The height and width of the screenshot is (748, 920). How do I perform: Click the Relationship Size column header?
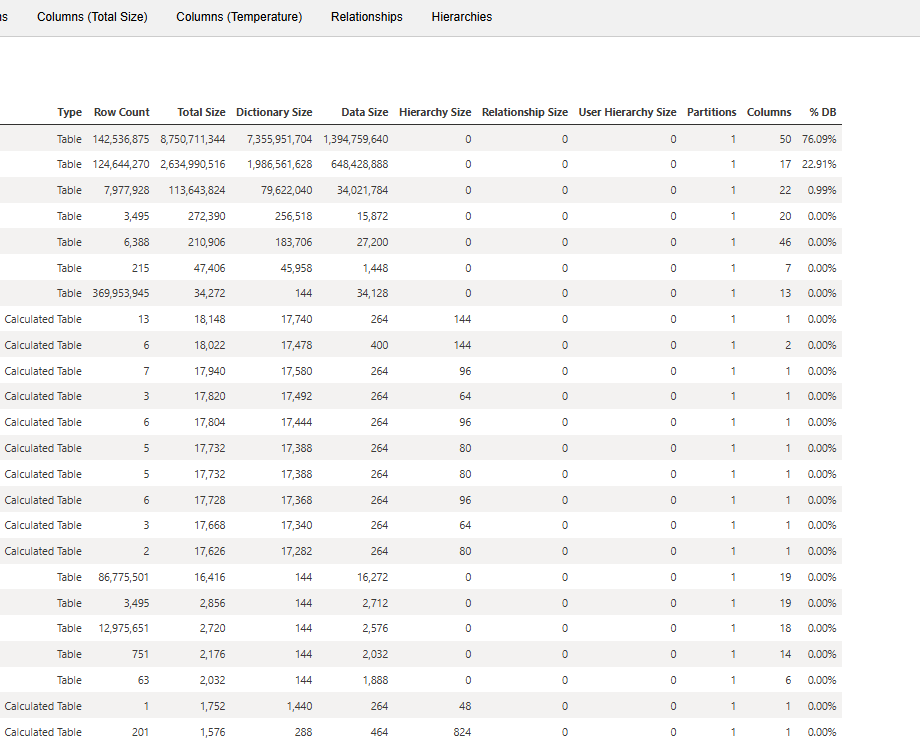point(524,112)
